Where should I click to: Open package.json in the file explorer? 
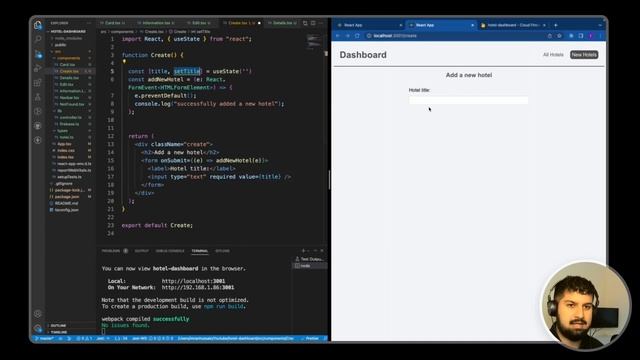coord(67,197)
